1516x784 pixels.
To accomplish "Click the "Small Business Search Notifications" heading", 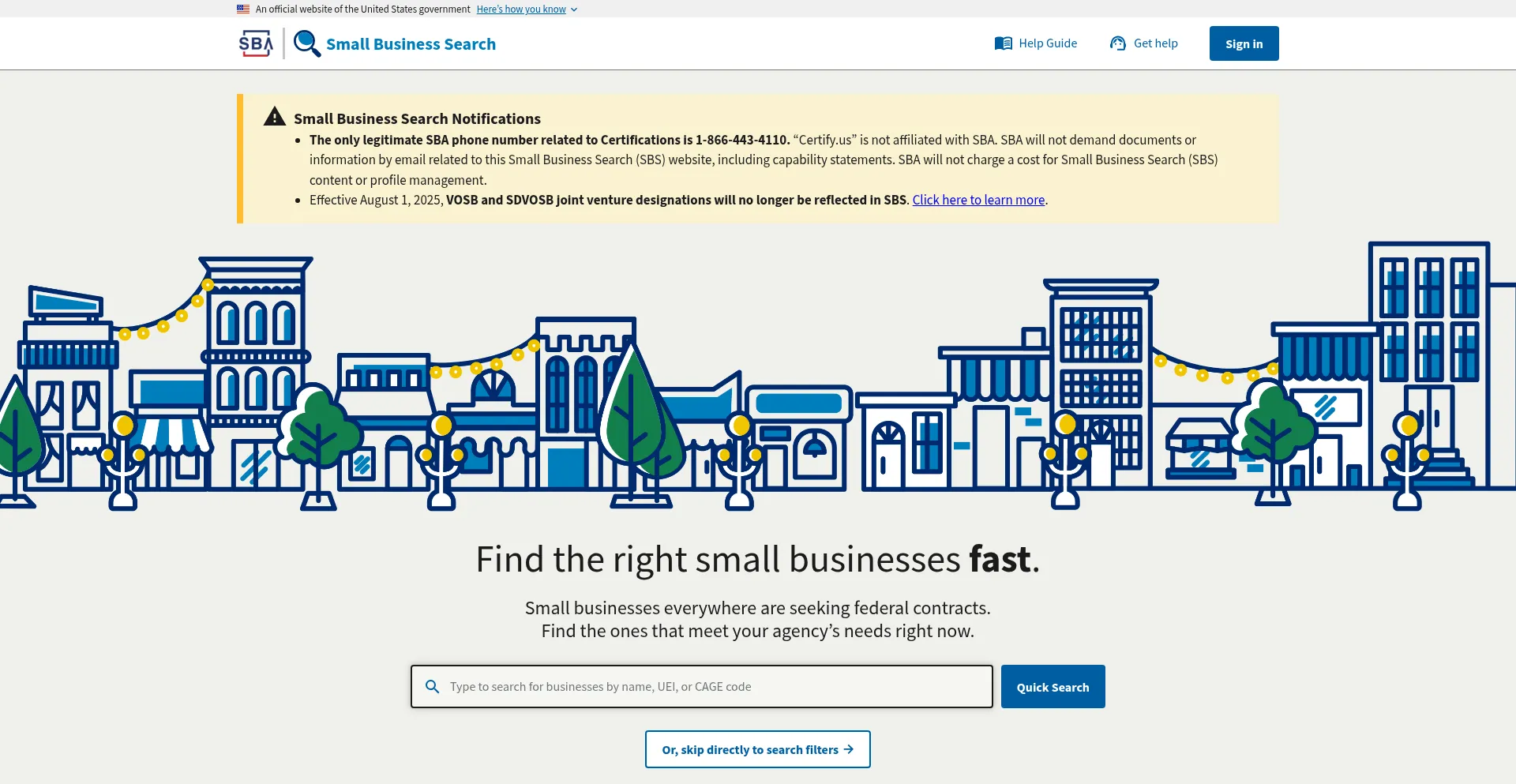I will [x=417, y=118].
